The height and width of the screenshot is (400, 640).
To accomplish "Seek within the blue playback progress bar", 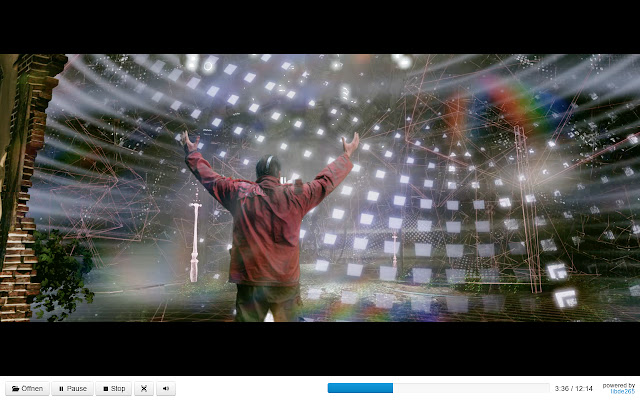I will click(x=438, y=388).
